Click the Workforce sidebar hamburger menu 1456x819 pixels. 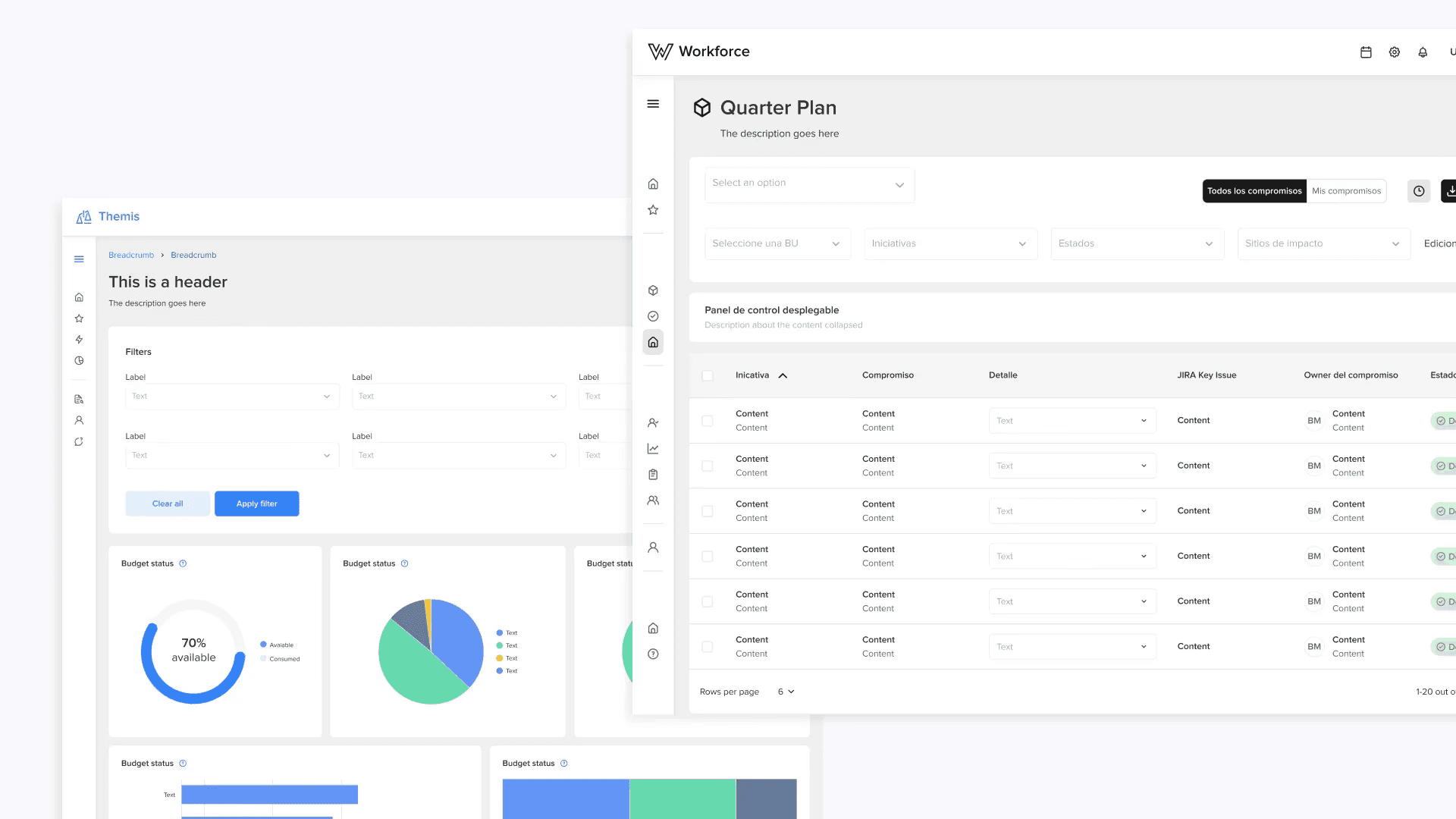tap(653, 104)
